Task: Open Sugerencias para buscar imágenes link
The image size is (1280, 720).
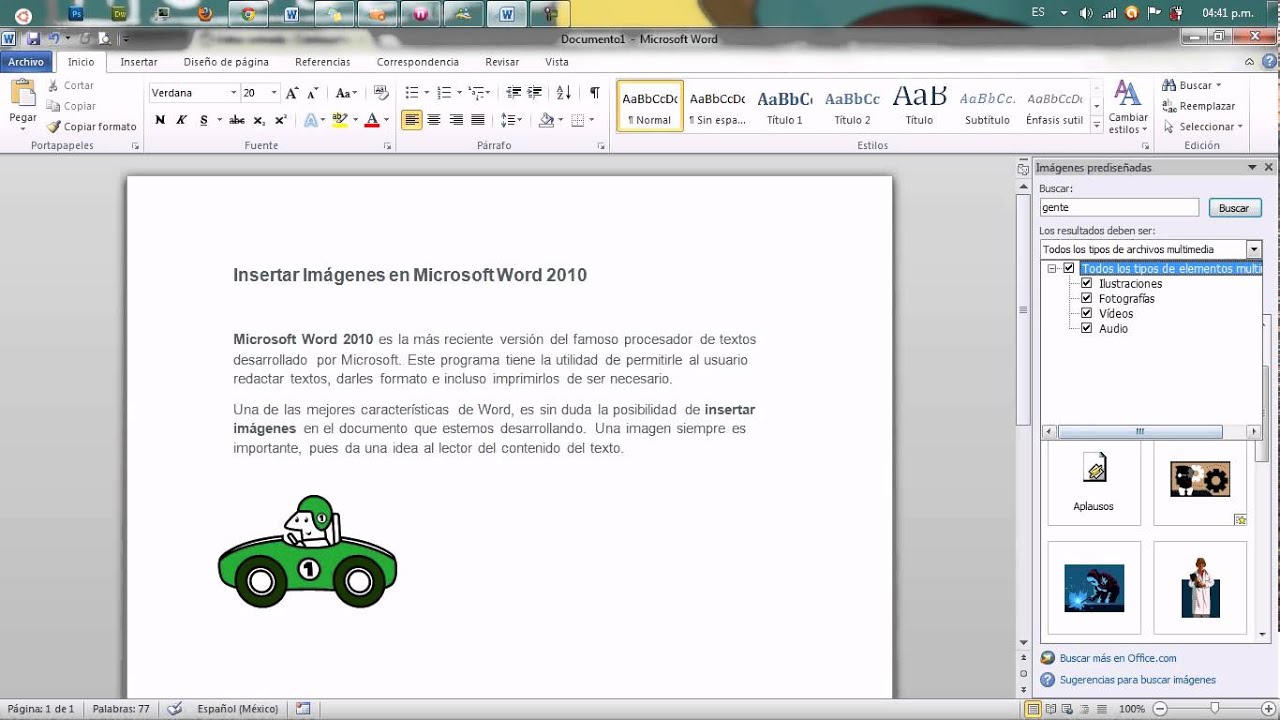Action: point(1138,680)
